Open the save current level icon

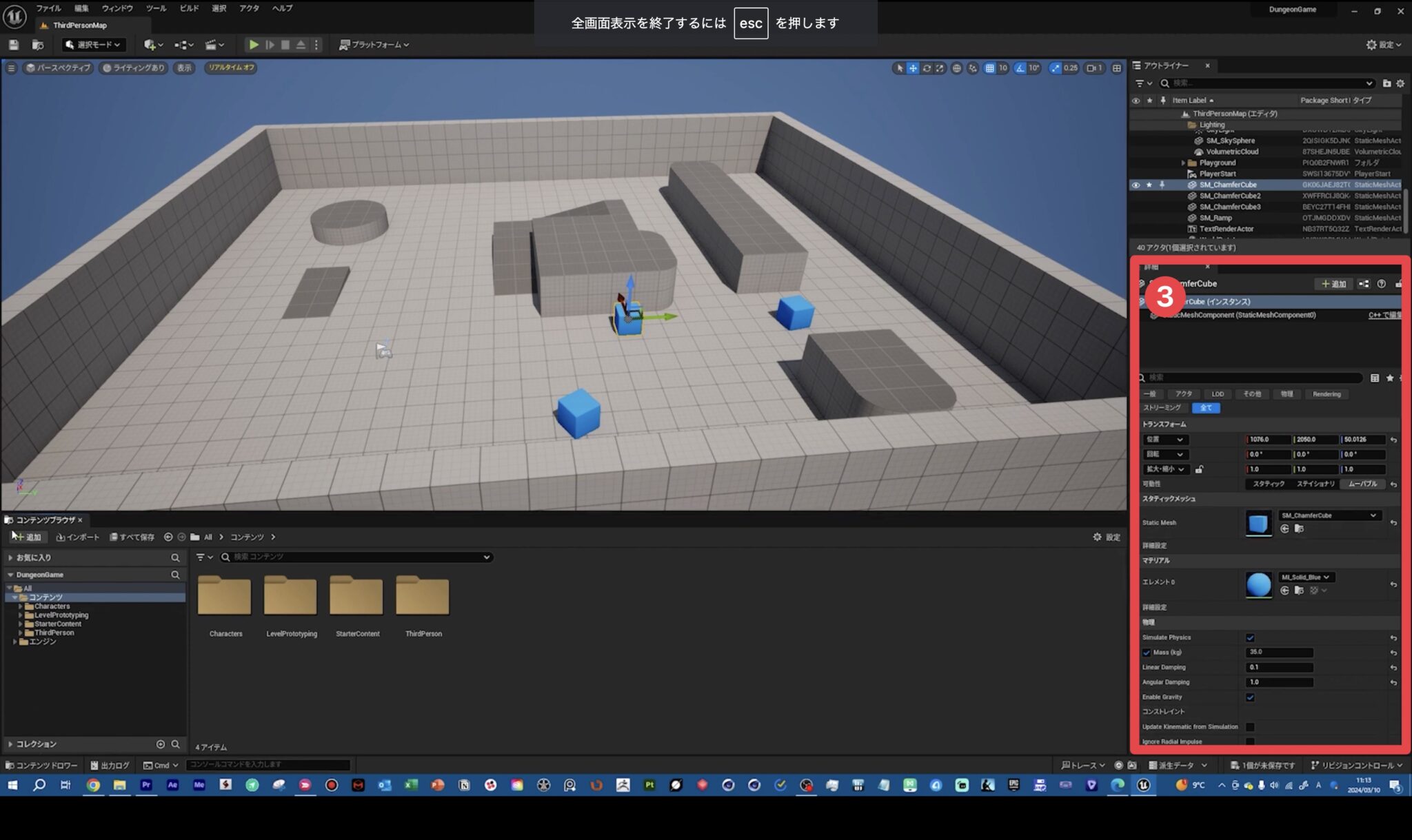click(14, 45)
